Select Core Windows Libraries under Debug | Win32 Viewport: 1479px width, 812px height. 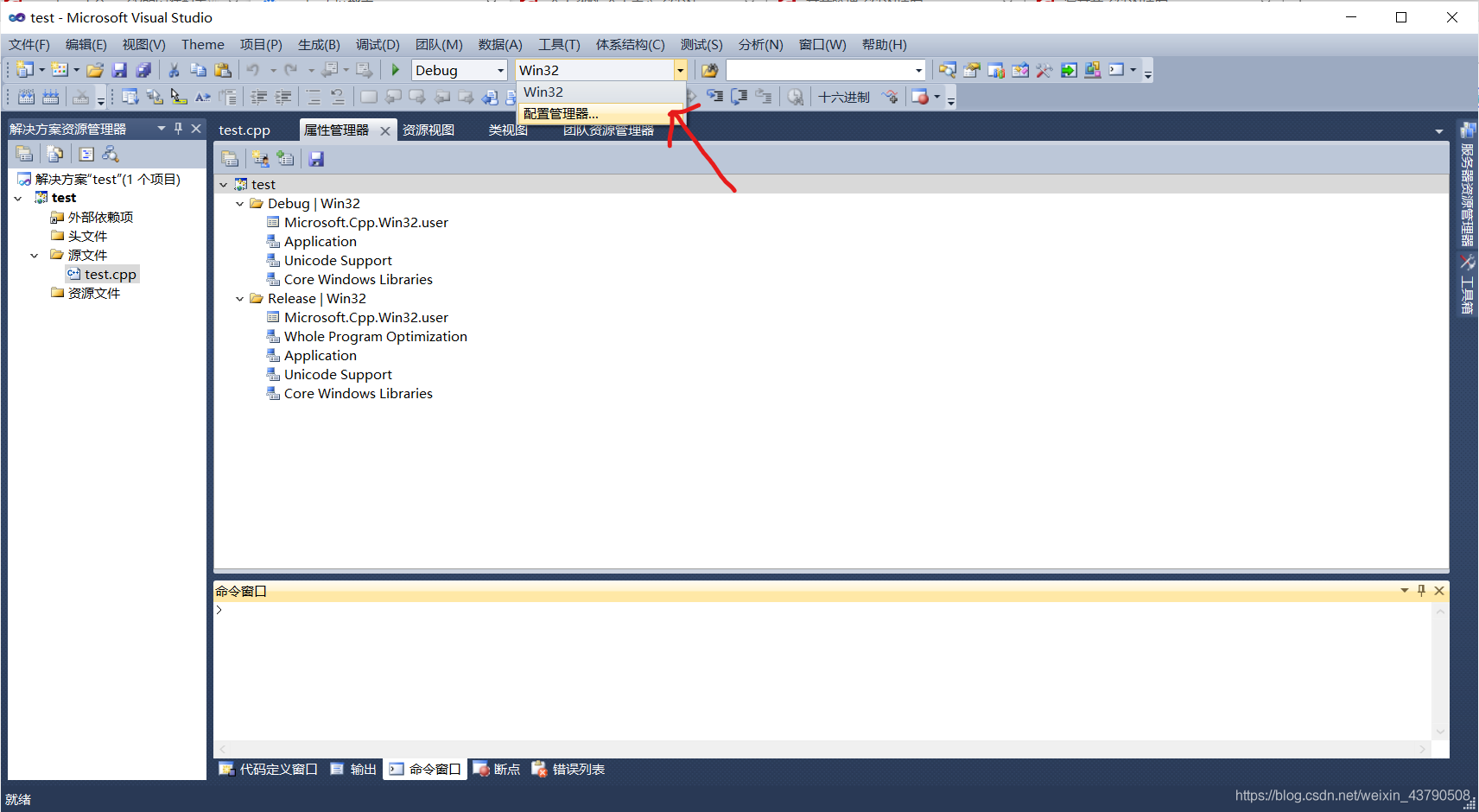(x=349, y=280)
